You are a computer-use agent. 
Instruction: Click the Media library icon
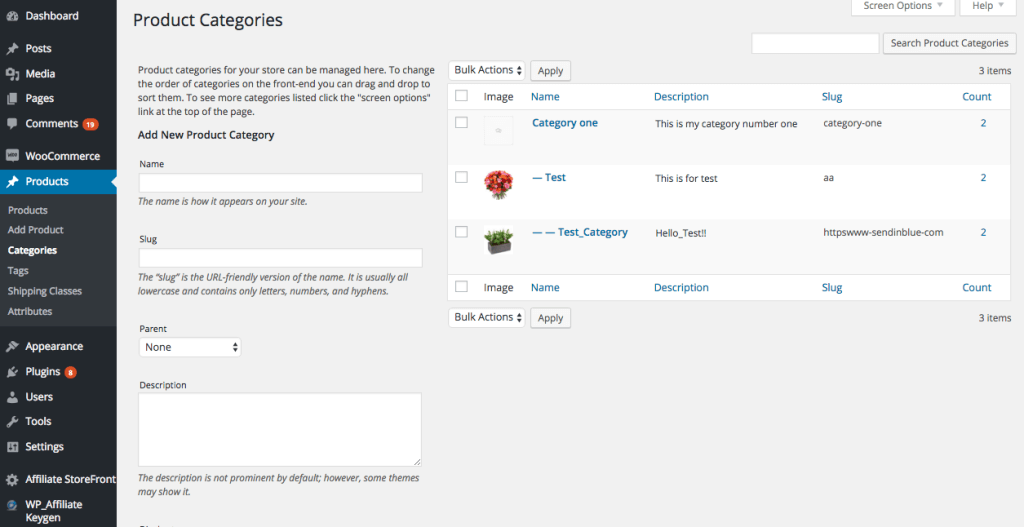point(12,73)
